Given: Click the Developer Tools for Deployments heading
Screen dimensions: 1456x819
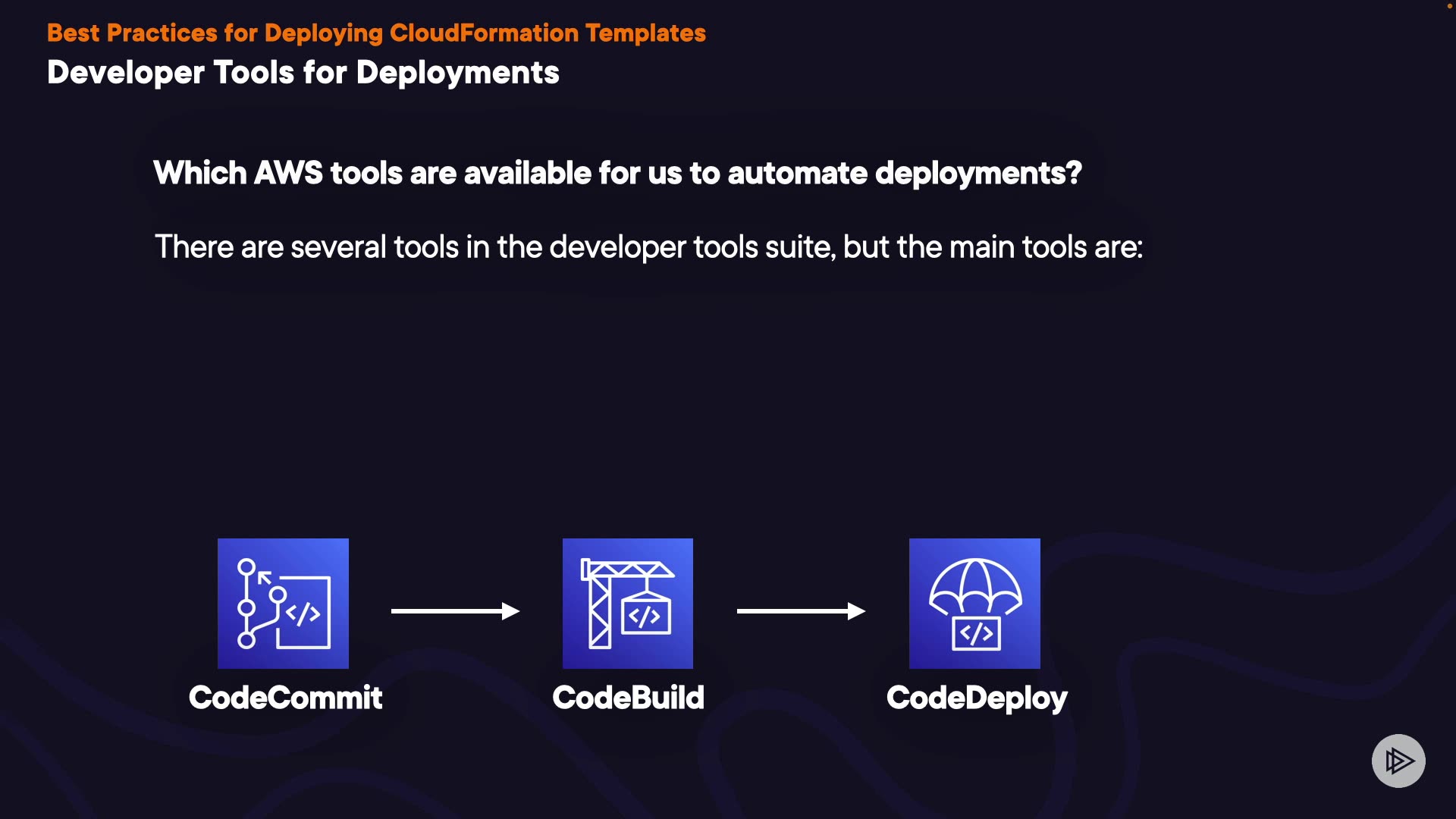Looking at the screenshot, I should (x=303, y=73).
